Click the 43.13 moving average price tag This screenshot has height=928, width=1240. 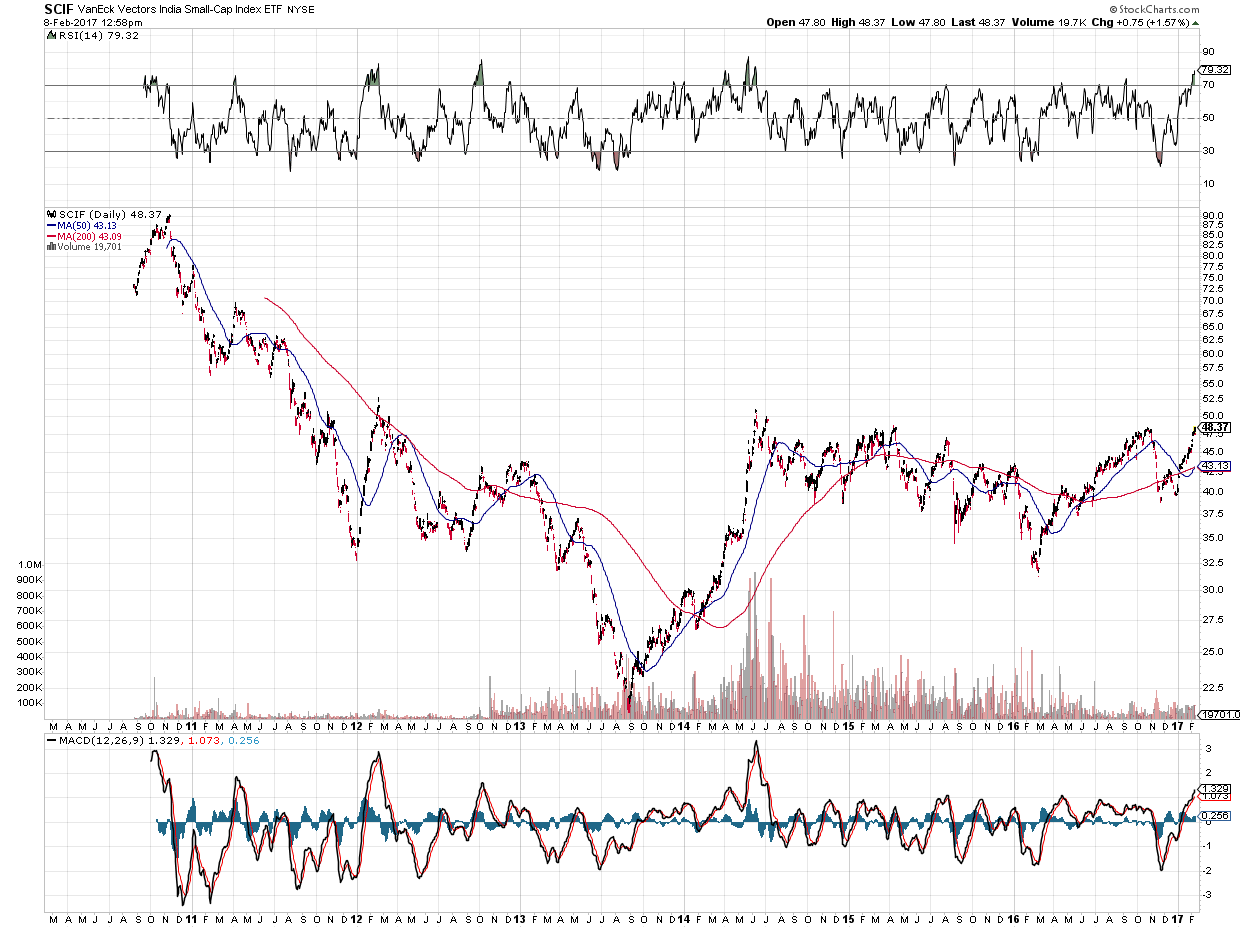pos(1214,466)
